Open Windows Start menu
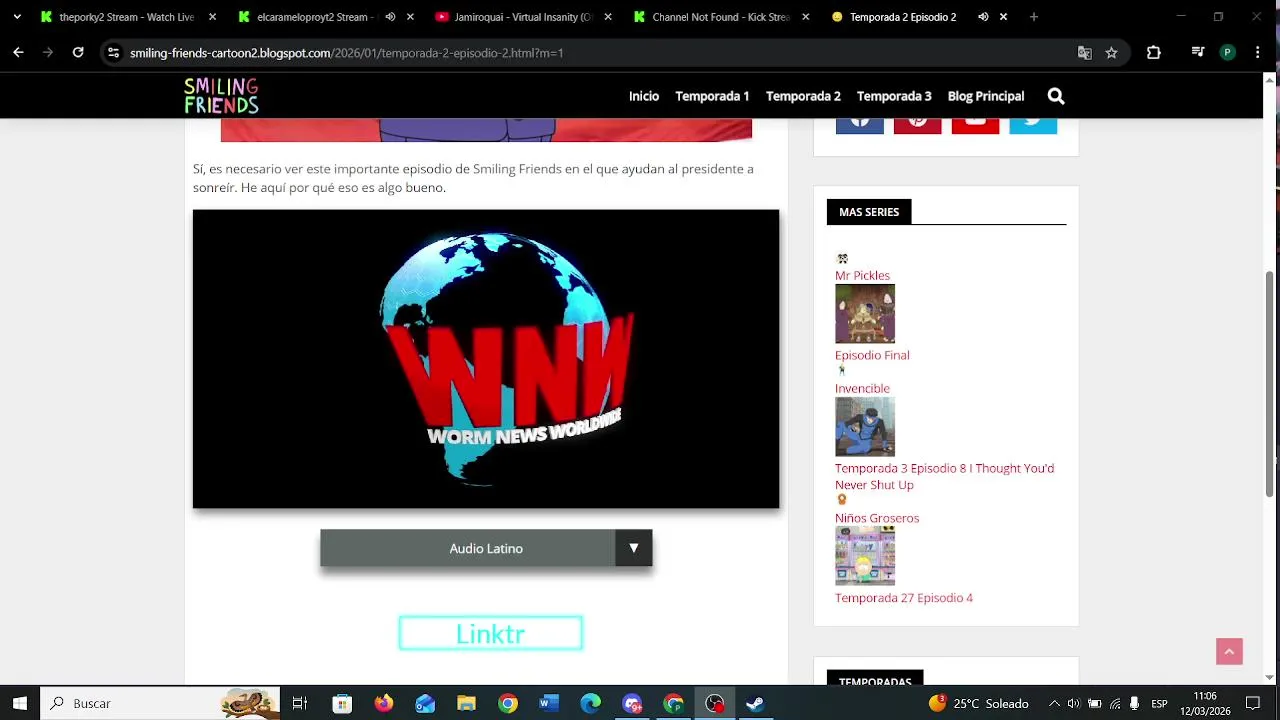 [x=20, y=703]
